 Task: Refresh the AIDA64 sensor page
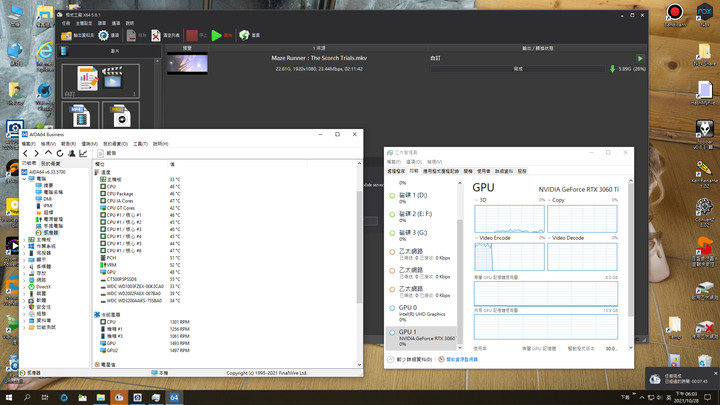[60, 153]
